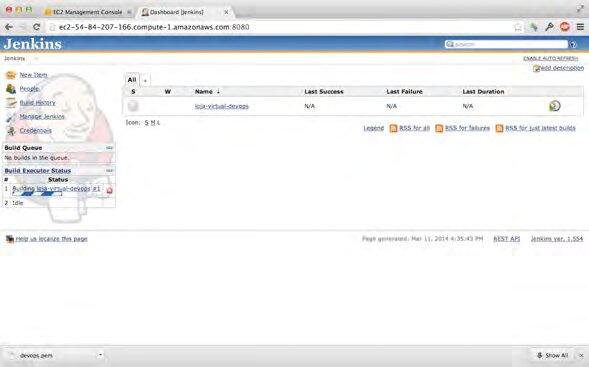Click the search help question mark icon
Image resolution: width=589 pixels, height=367 pixels.
[x=573, y=45]
